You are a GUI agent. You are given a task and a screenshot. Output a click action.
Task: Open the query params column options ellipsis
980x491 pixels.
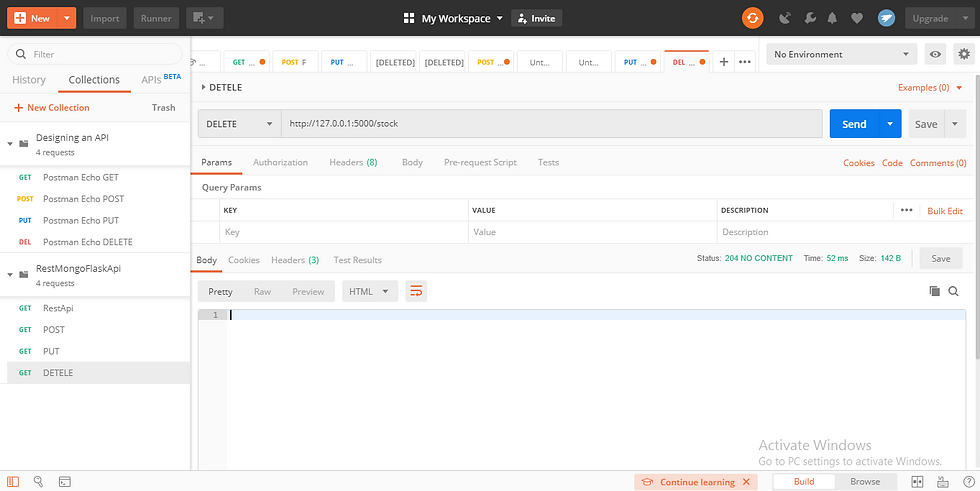point(906,211)
